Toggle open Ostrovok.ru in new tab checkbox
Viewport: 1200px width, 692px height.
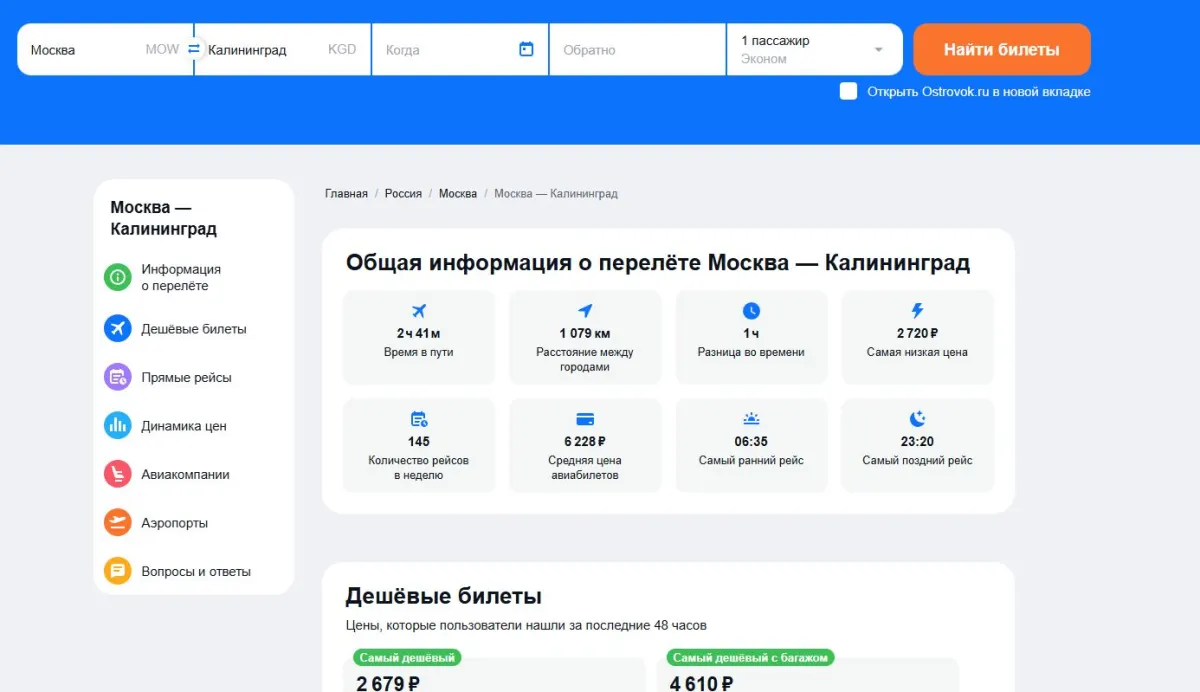pyautogui.click(x=848, y=91)
